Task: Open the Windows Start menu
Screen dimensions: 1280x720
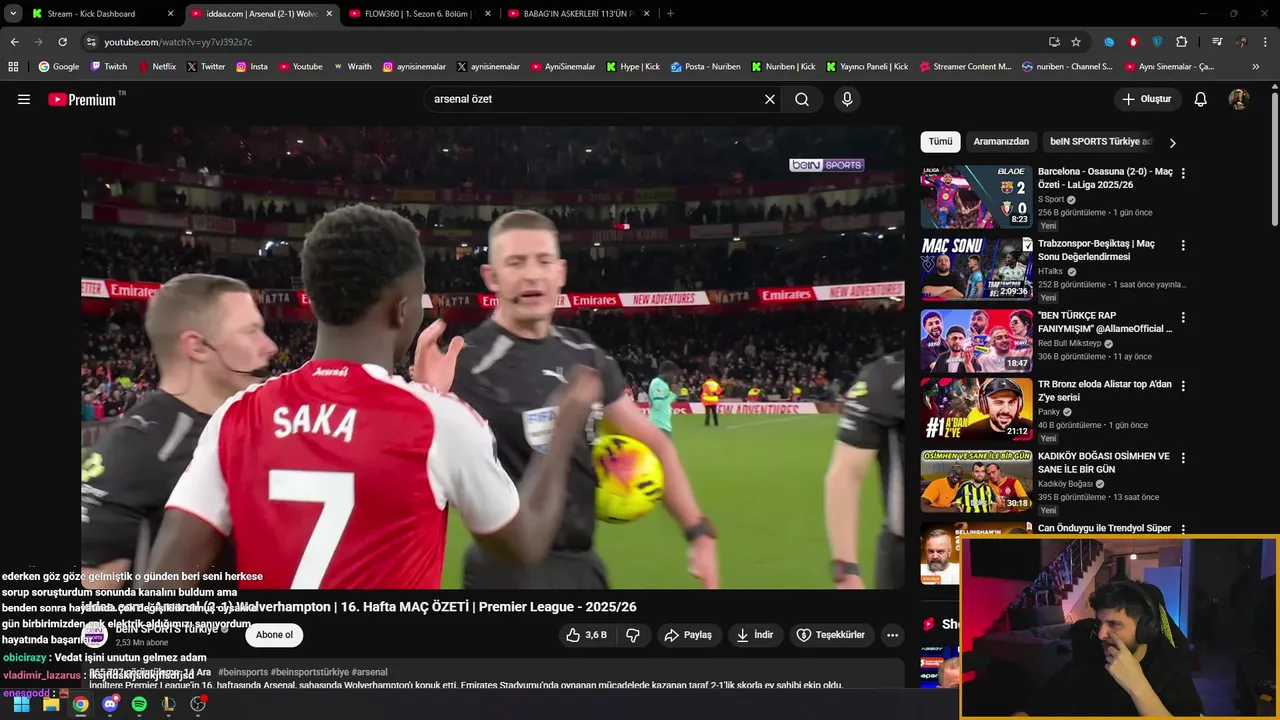Action: point(21,704)
